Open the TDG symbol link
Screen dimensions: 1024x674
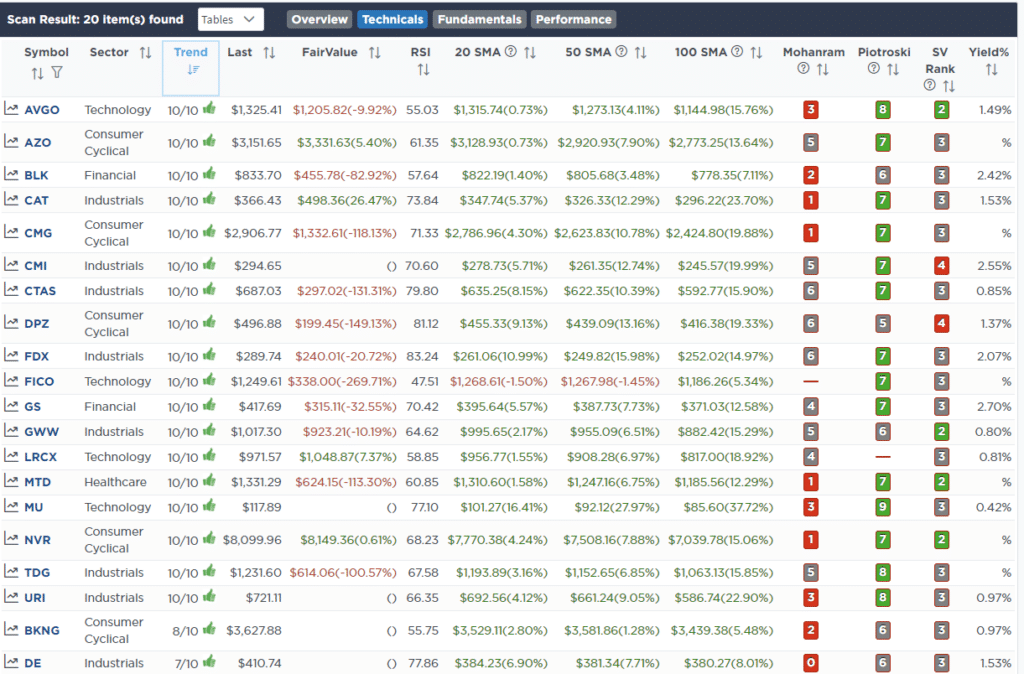click(37, 572)
